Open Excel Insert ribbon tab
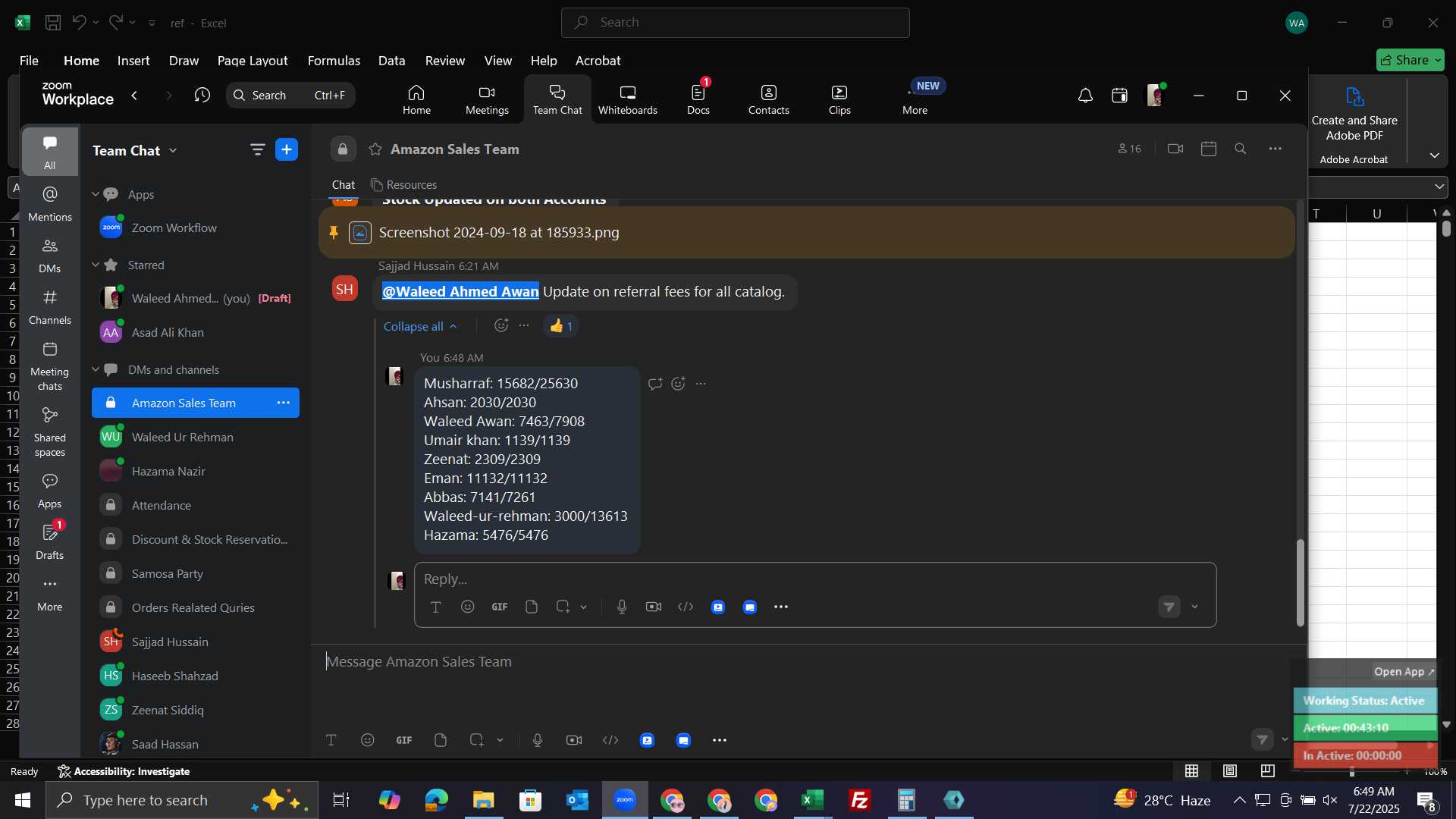 (x=133, y=61)
